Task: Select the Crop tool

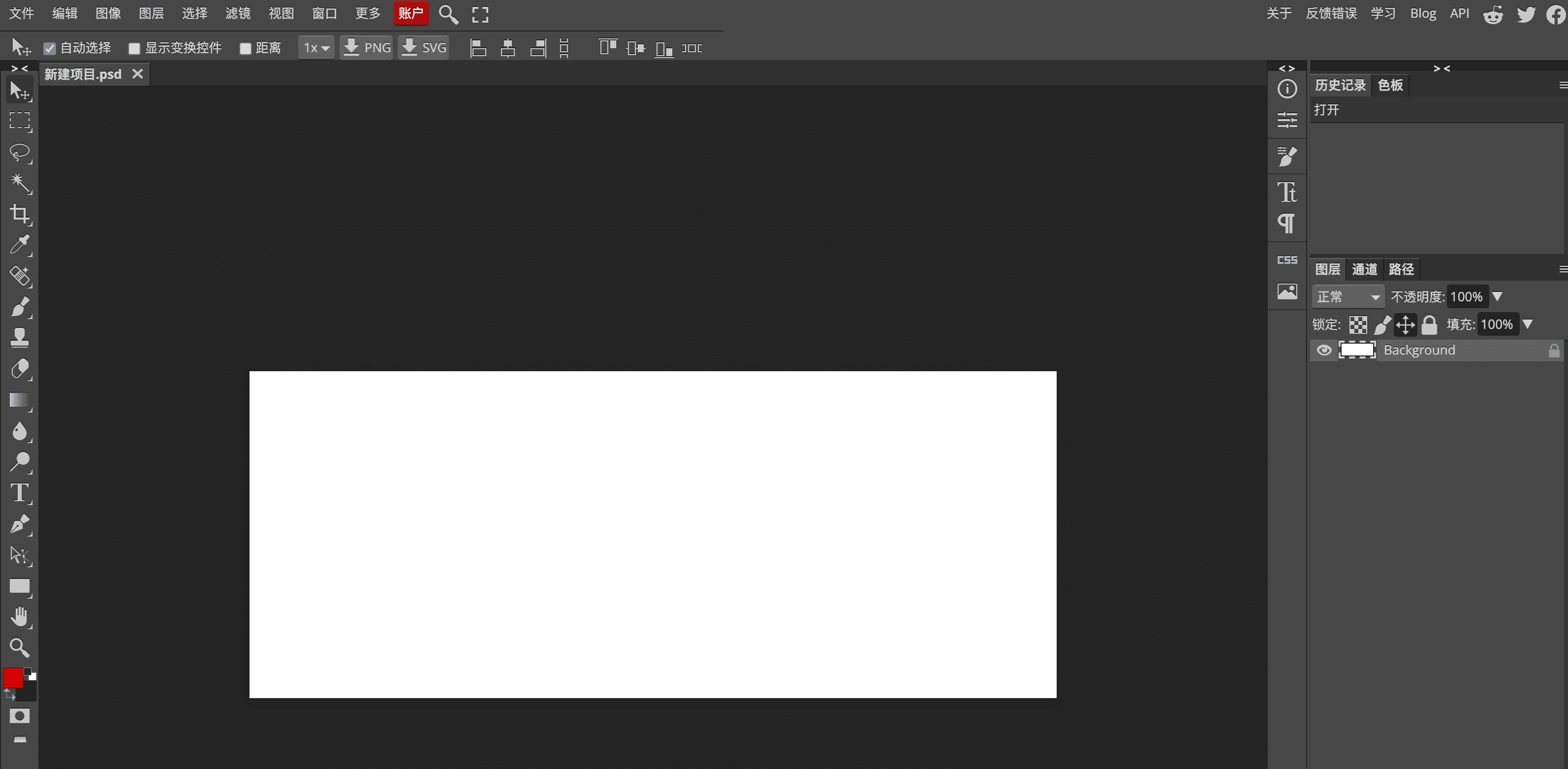Action: click(20, 214)
